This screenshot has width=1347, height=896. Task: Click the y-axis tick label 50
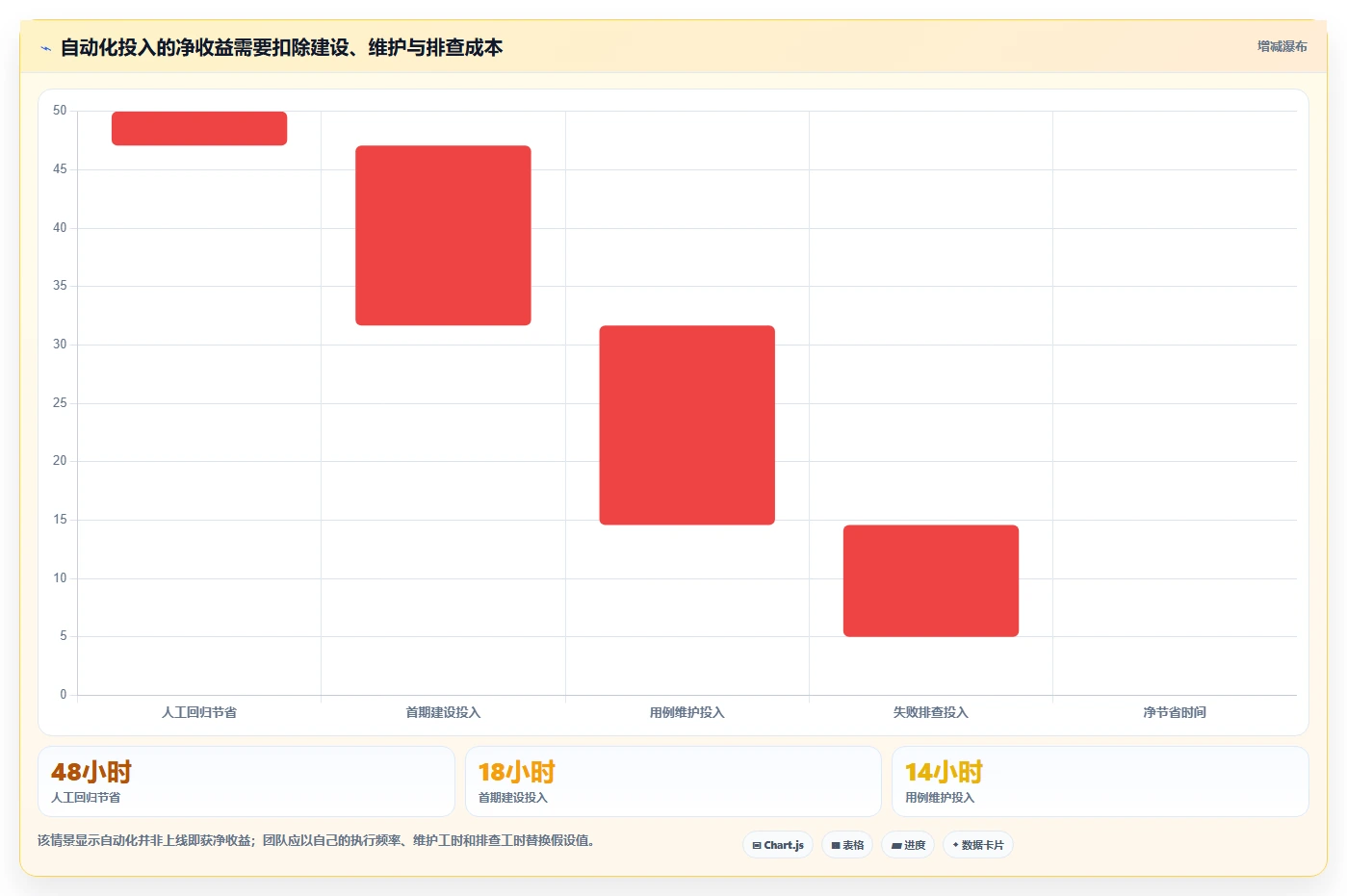pyautogui.click(x=60, y=111)
